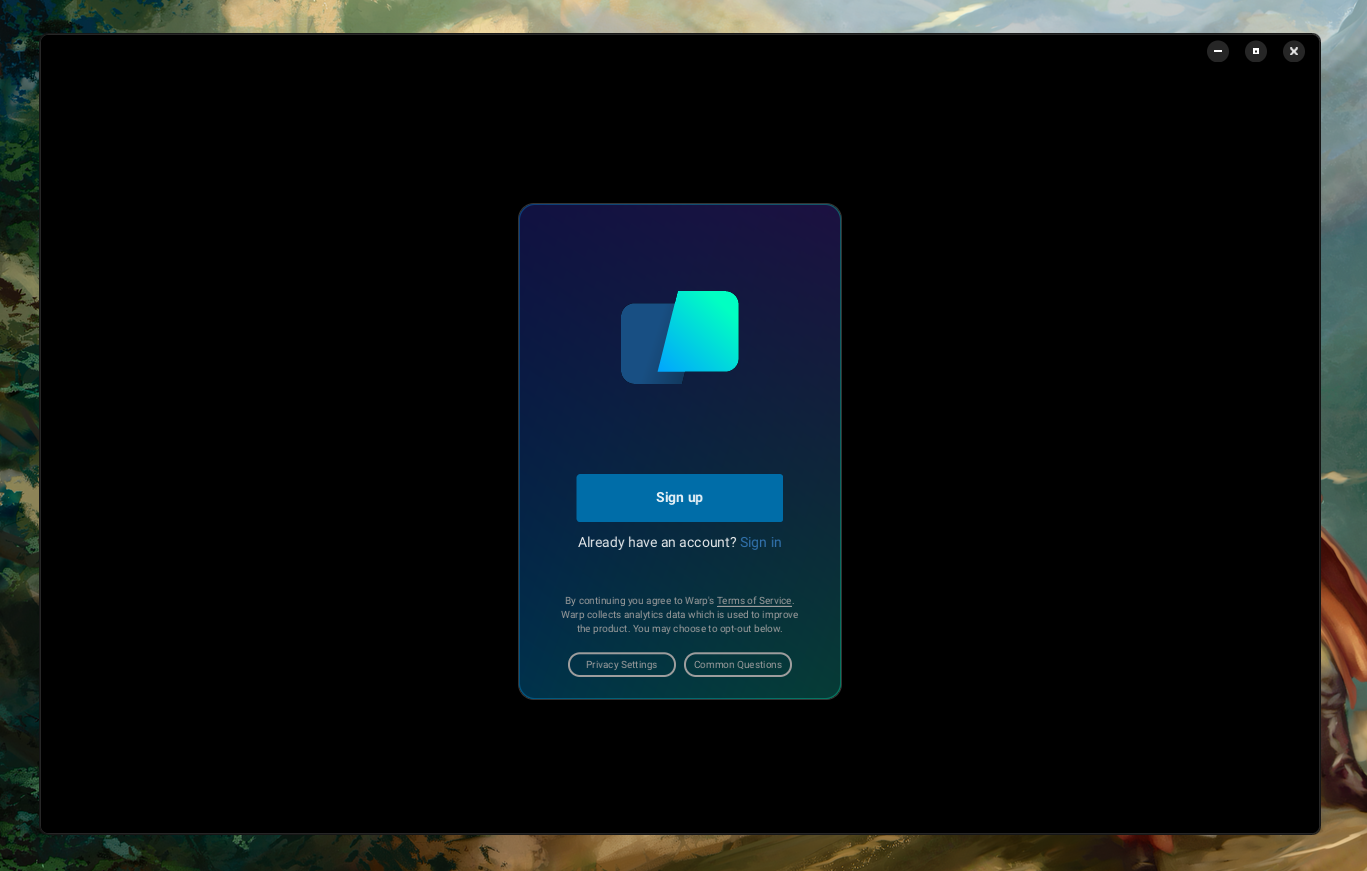Maximize the Warp window

(1256, 51)
